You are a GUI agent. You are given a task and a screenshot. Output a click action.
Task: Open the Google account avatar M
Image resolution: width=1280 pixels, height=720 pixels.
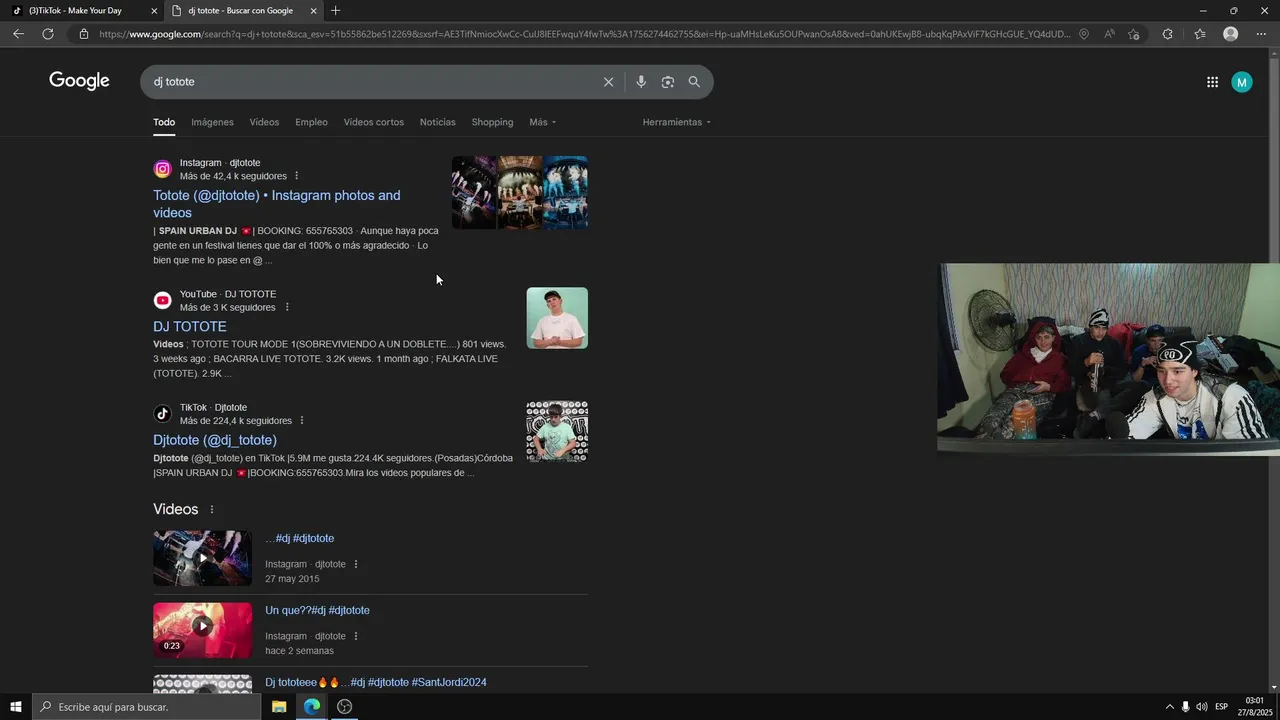point(1242,82)
